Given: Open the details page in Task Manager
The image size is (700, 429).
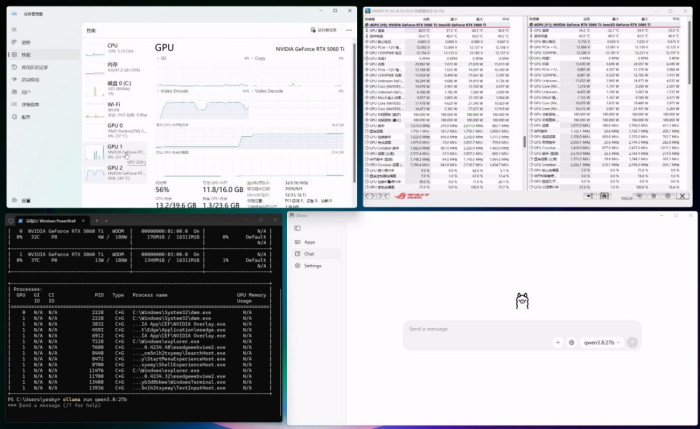Looking at the screenshot, I should (44, 104).
